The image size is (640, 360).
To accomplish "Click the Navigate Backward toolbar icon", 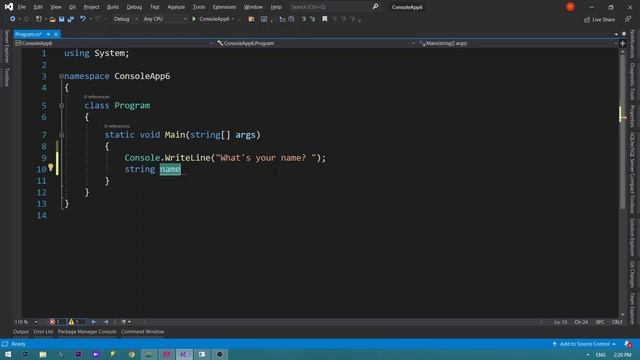I will click(13, 19).
